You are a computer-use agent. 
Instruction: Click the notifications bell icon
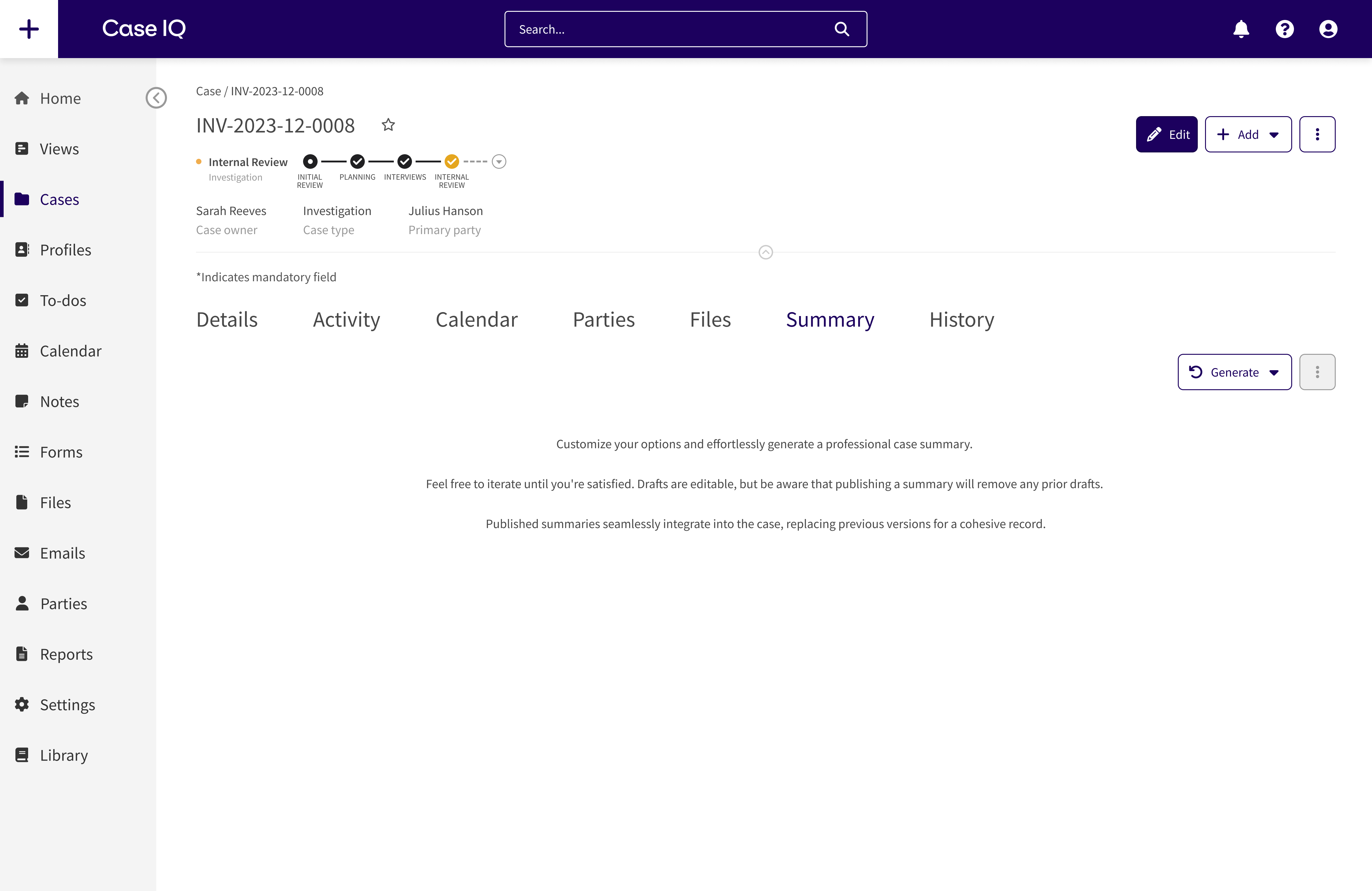point(1240,29)
